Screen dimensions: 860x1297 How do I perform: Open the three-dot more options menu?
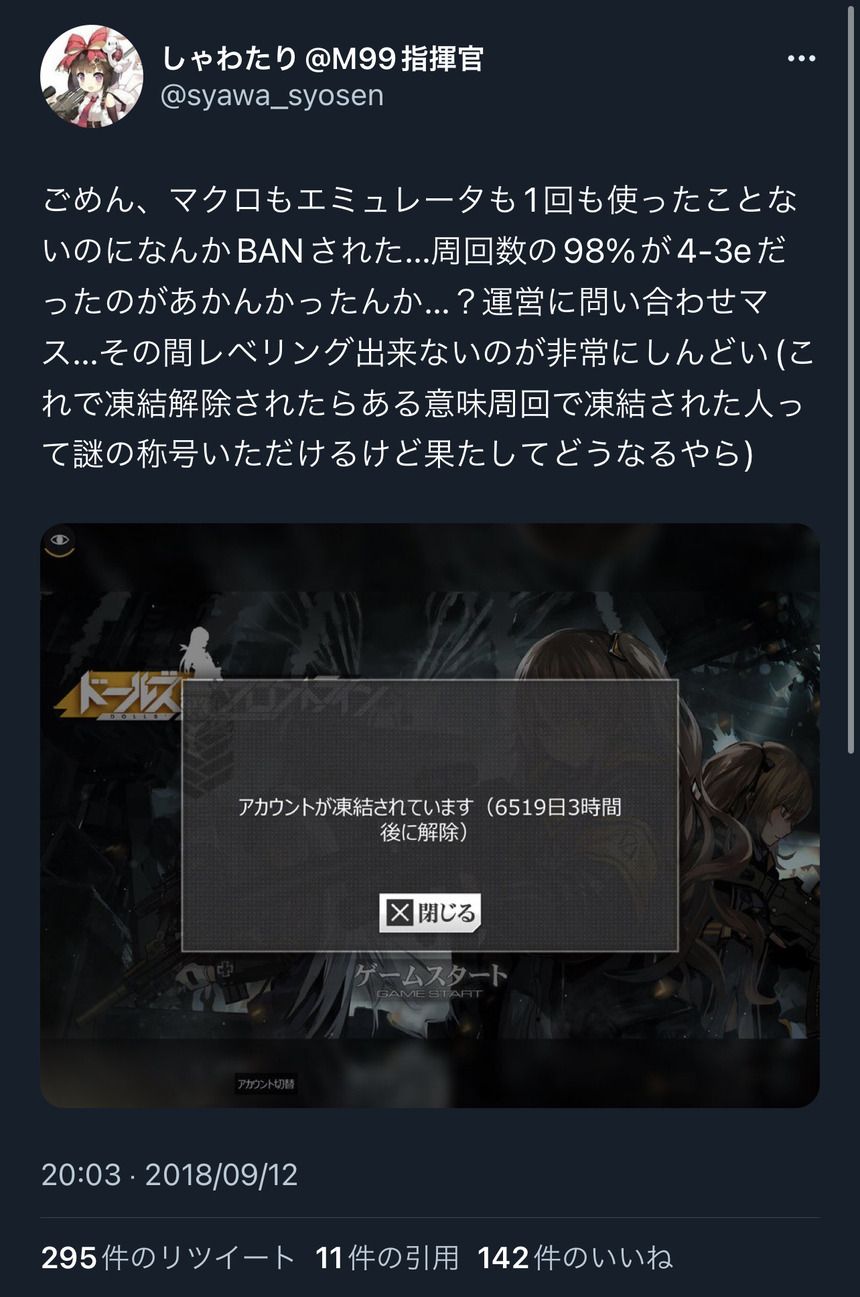tap(801, 59)
